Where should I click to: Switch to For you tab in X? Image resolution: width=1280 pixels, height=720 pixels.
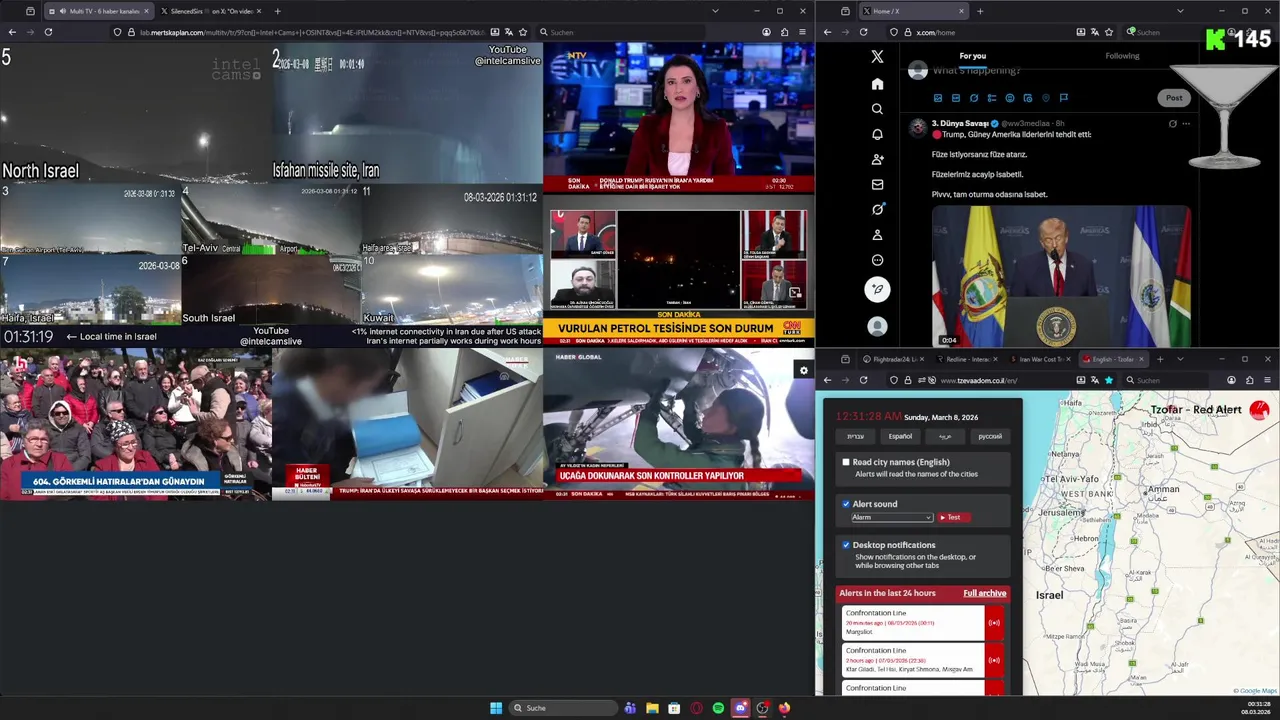click(x=972, y=56)
